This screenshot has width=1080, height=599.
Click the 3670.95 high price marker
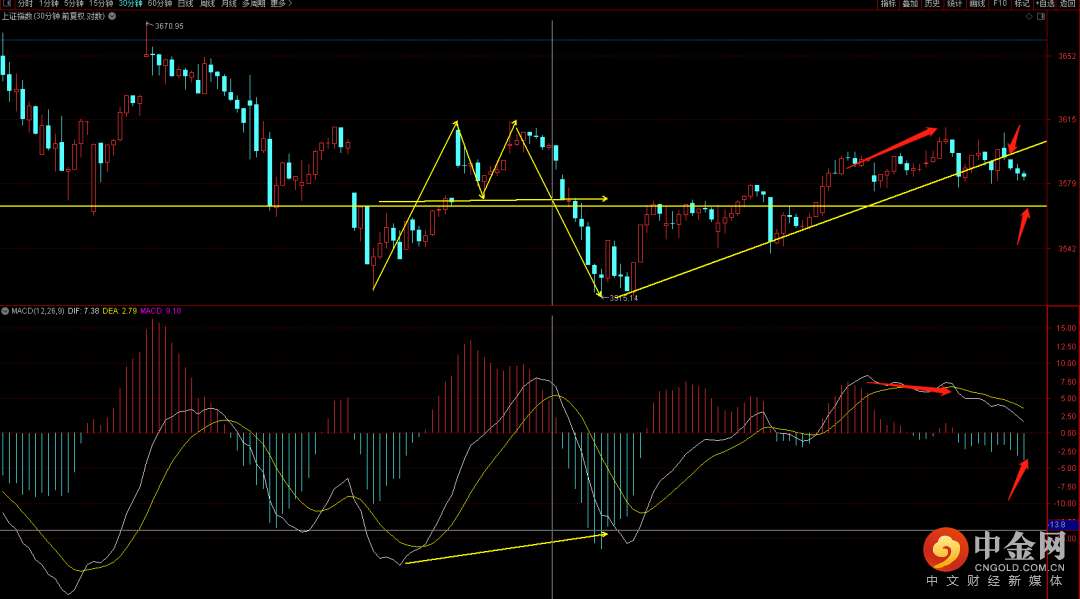[169, 26]
